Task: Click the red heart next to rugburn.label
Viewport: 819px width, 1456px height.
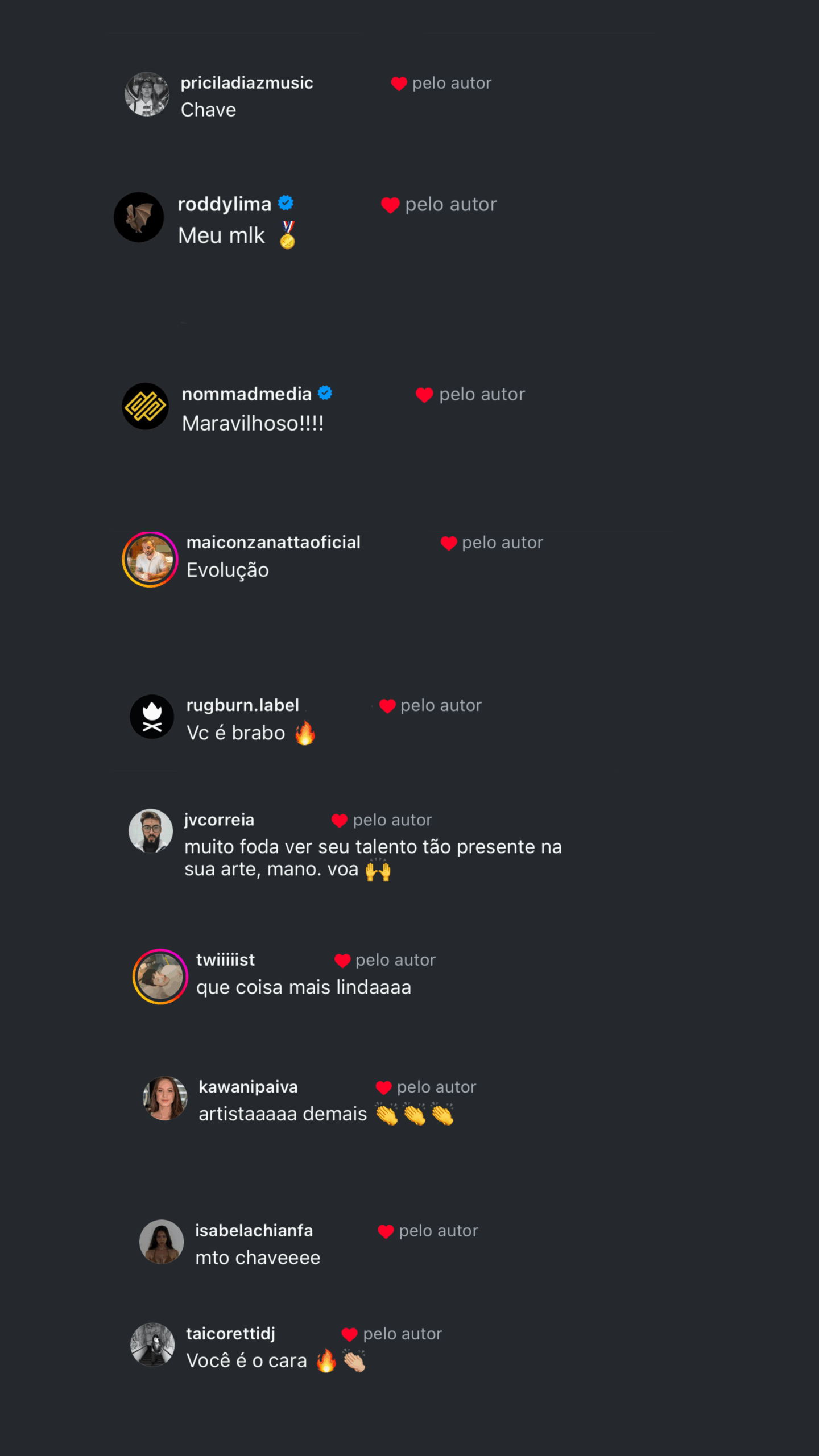Action: pyautogui.click(x=387, y=706)
